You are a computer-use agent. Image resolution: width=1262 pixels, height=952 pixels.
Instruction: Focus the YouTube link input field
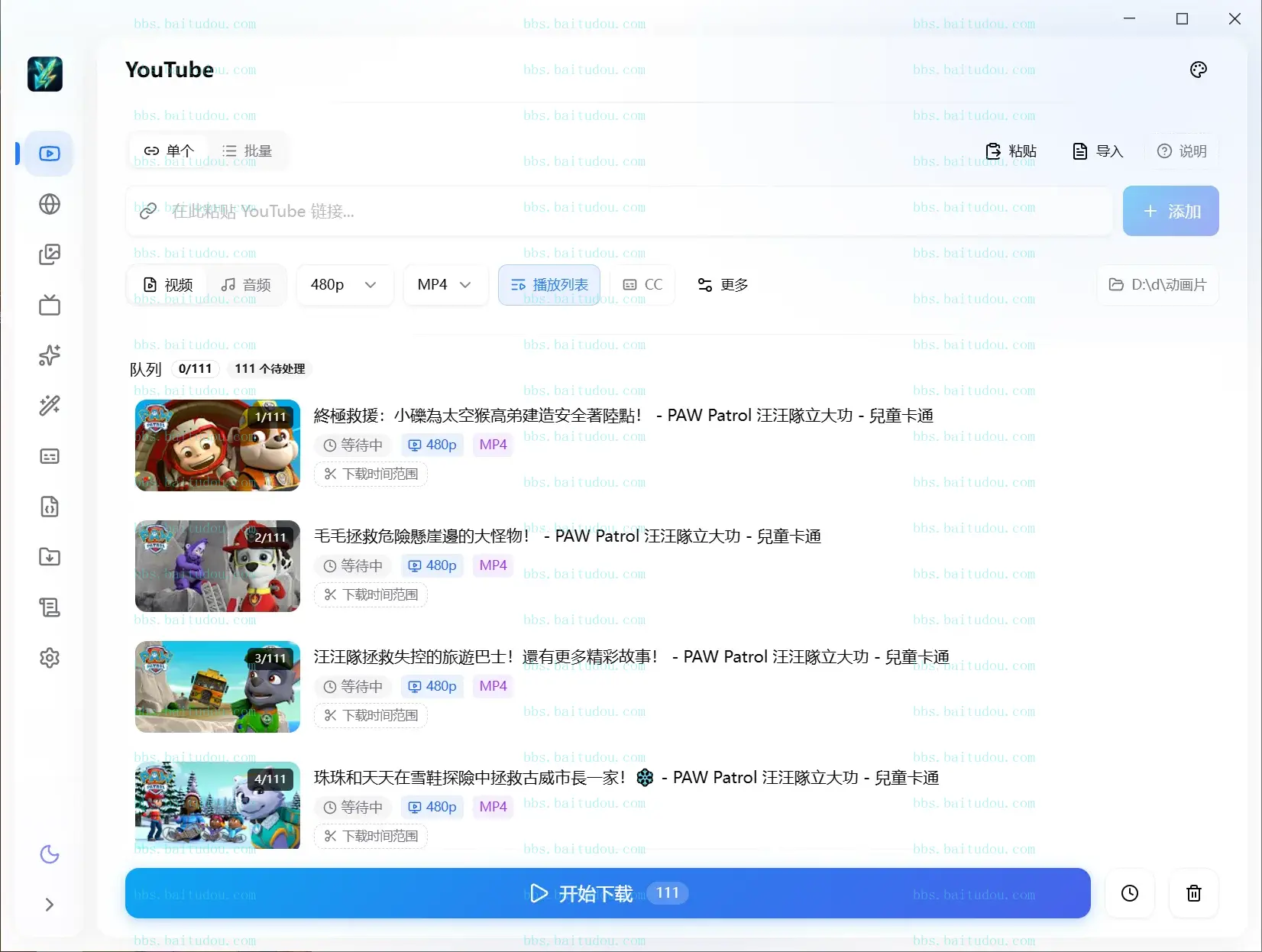click(x=619, y=211)
